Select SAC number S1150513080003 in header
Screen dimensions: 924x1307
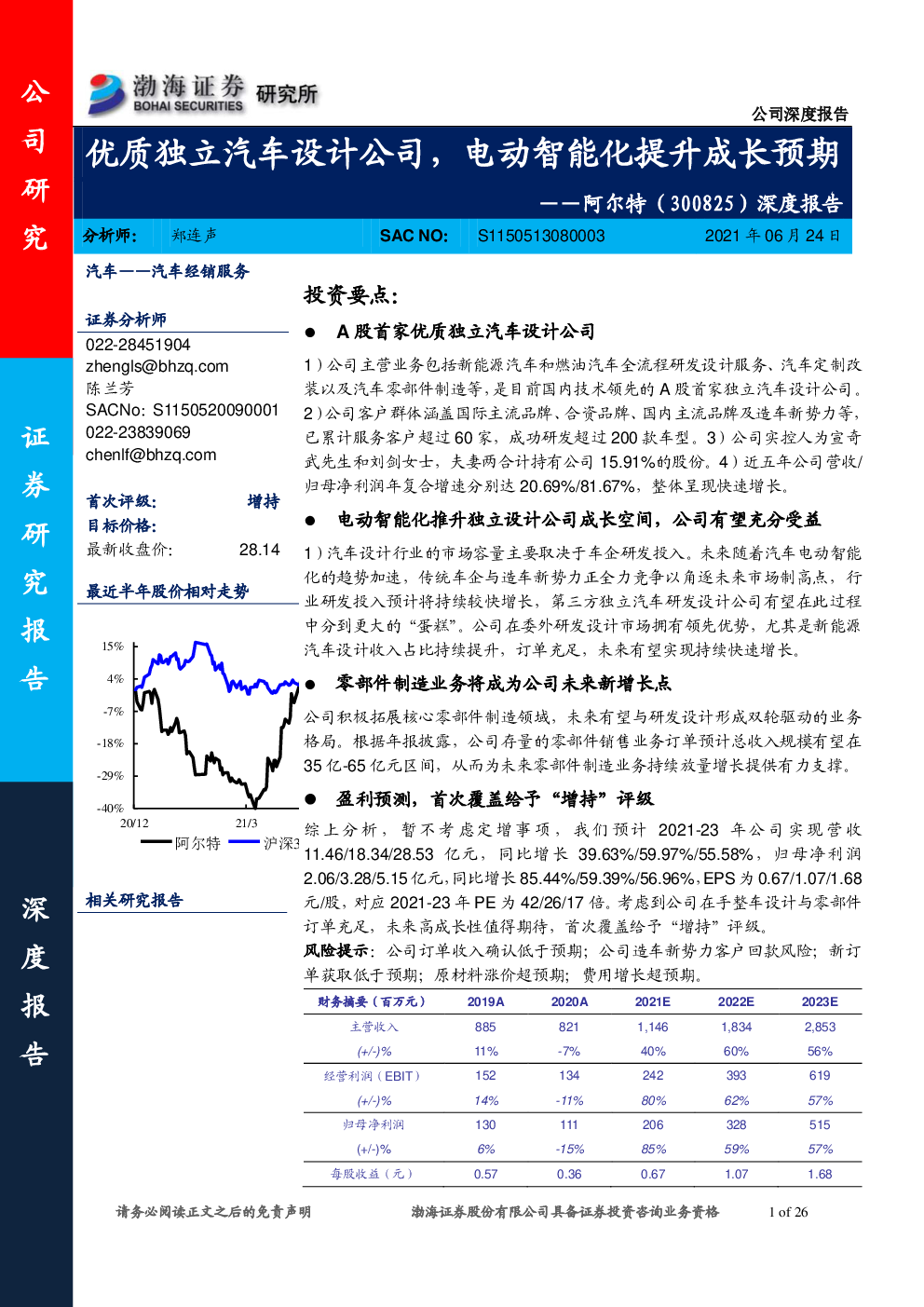[541, 237]
